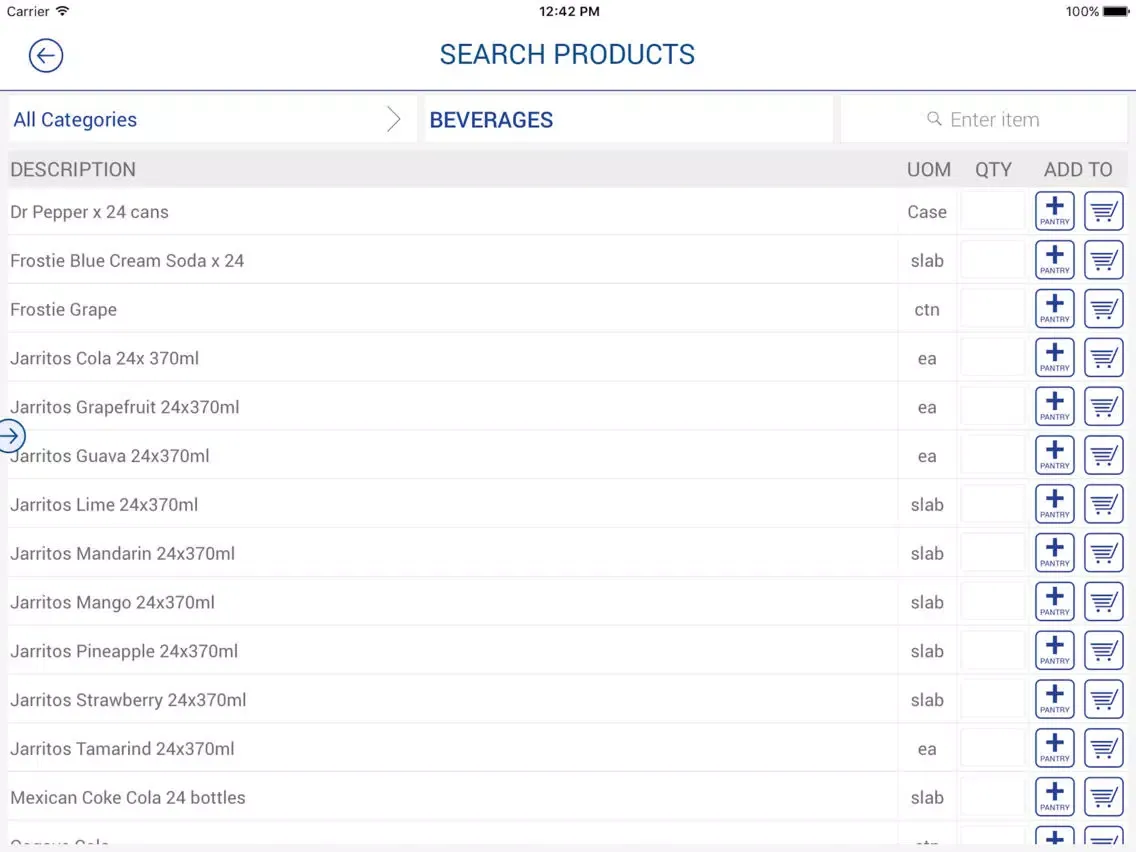Add Jarritos Pineapple to pantry
This screenshot has width=1136, height=852.
click(1054, 651)
